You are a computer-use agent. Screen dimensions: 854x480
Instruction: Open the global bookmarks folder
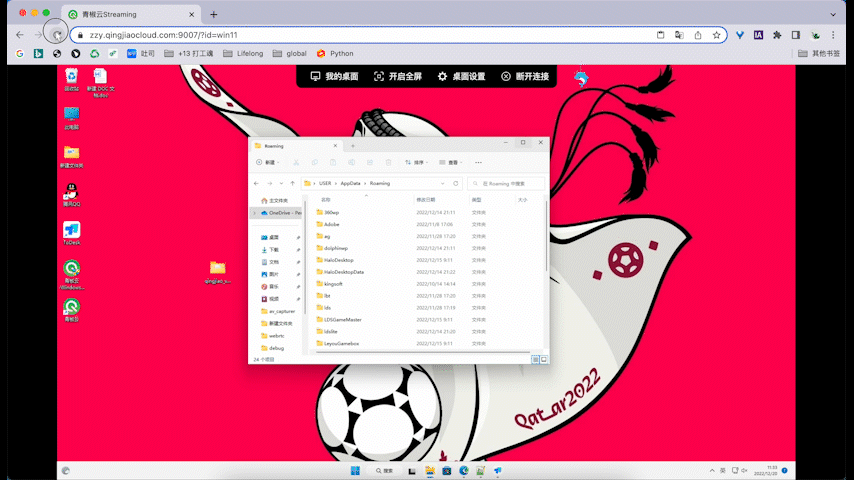[290, 53]
